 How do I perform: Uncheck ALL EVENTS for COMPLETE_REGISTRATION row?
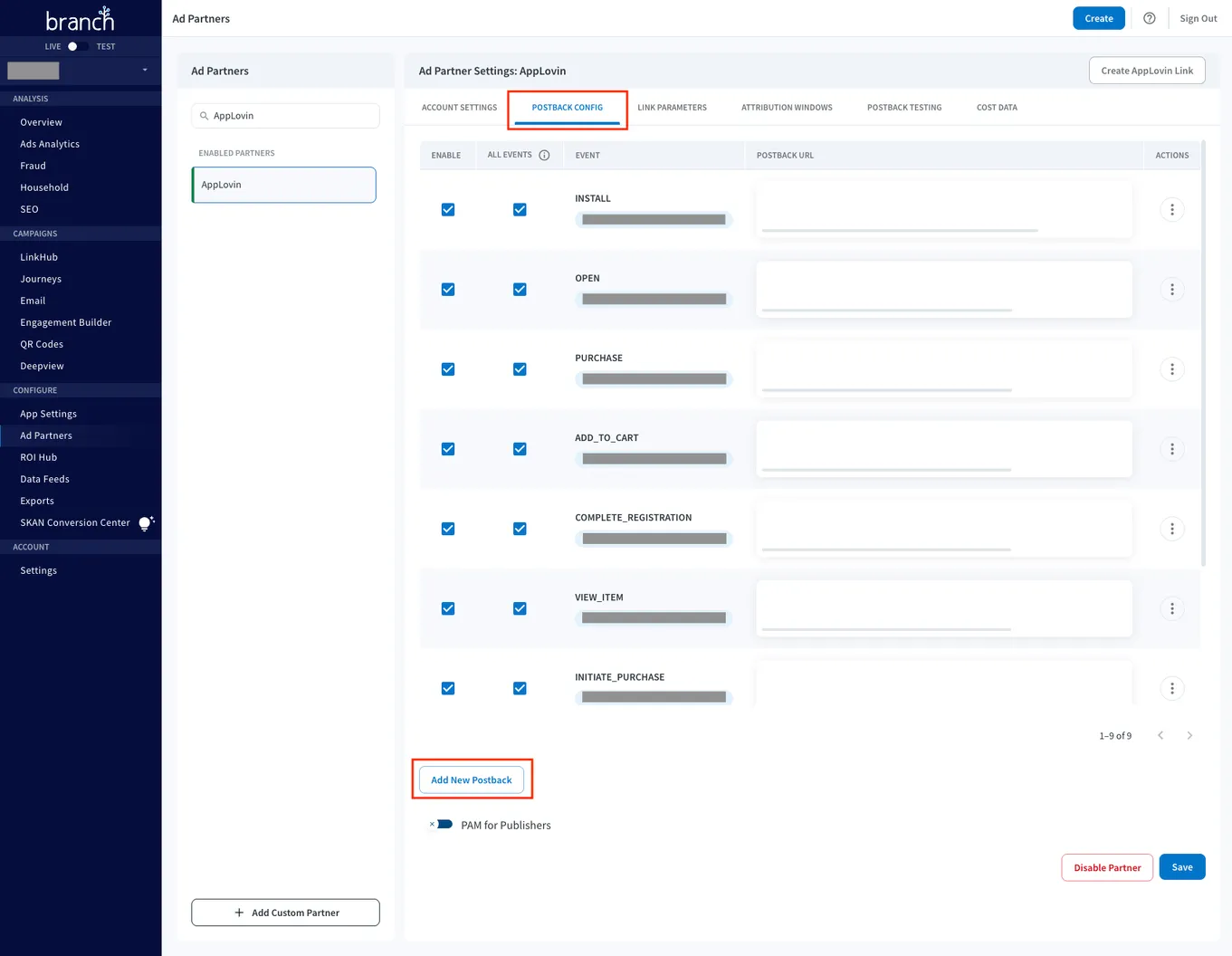click(520, 529)
